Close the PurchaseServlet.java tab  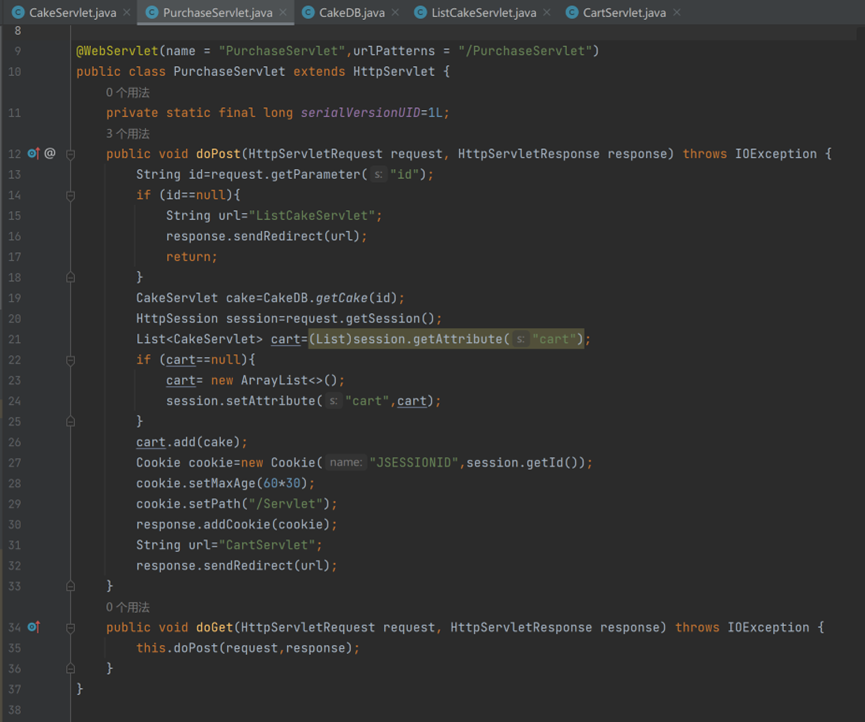(283, 12)
